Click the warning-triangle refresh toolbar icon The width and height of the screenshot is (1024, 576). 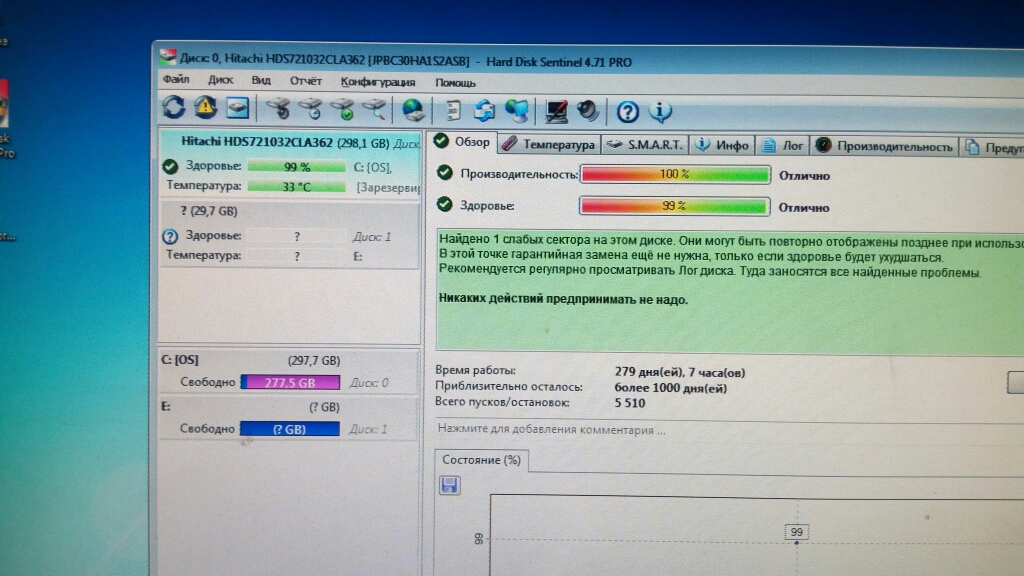tap(206, 107)
